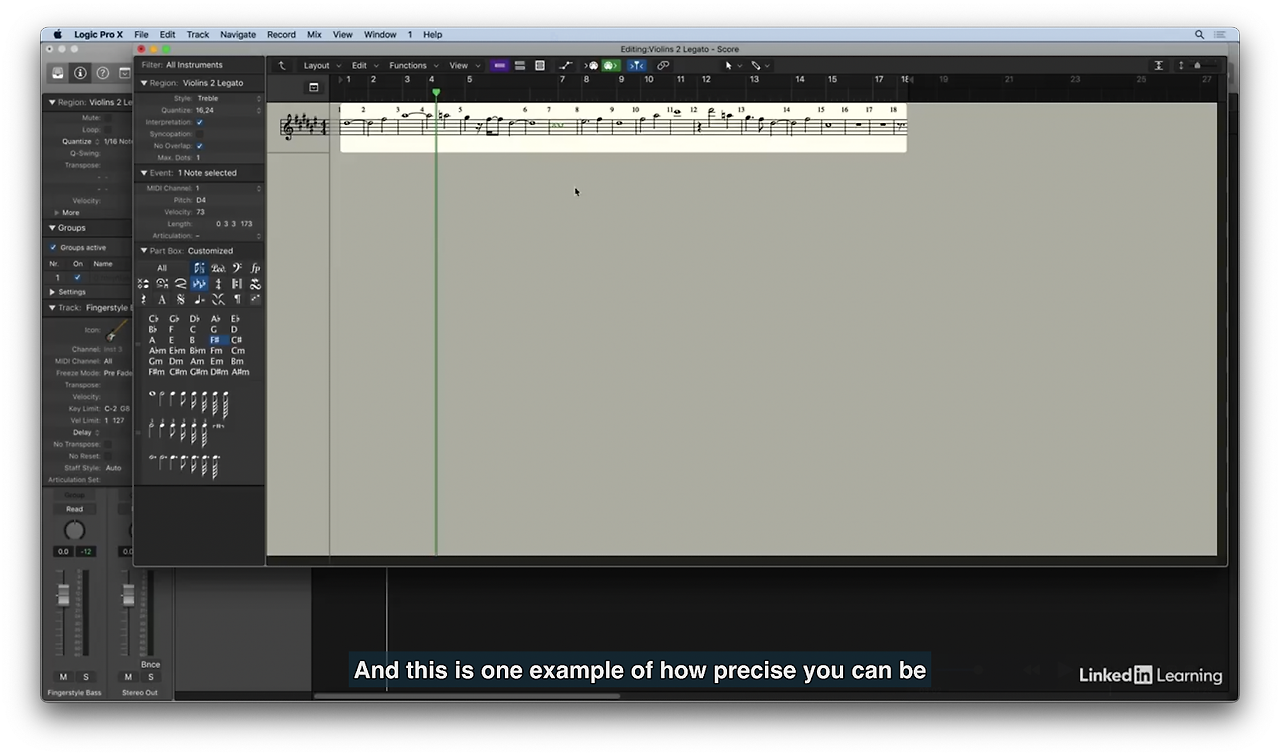
Task: Switch to page view button
Action: [540, 65]
